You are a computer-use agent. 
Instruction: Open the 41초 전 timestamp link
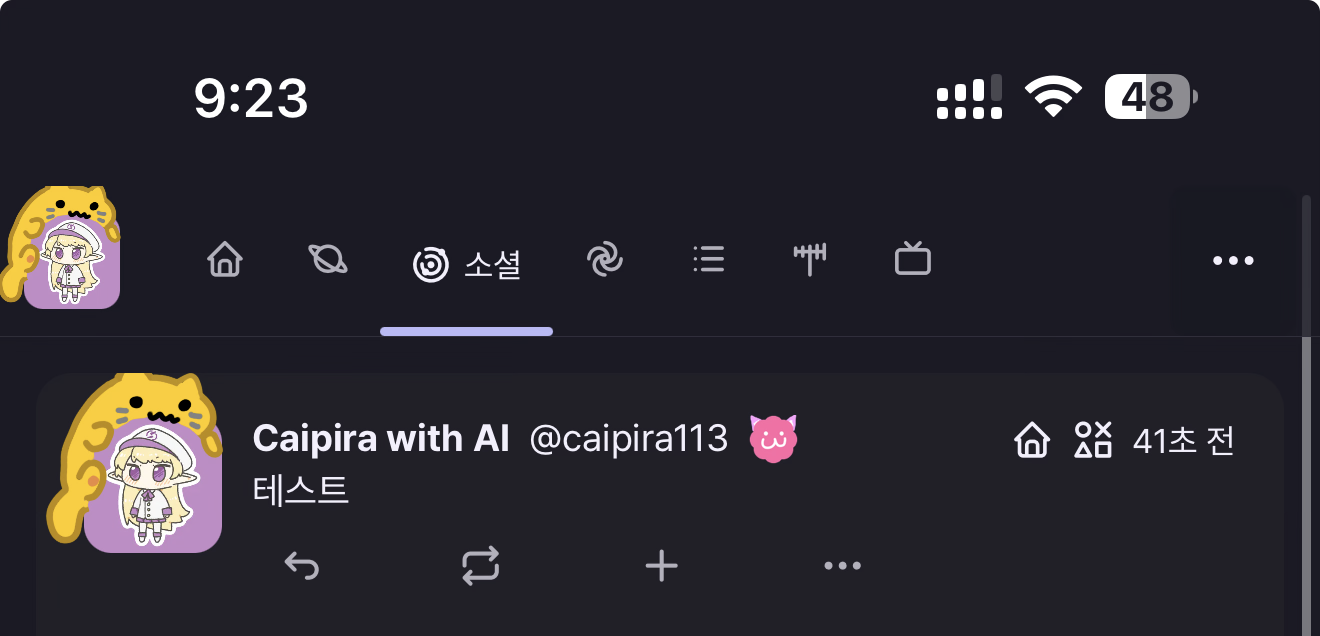point(1184,440)
